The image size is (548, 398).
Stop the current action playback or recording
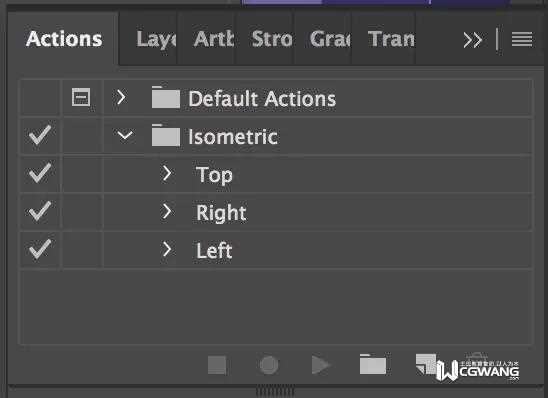(217, 365)
